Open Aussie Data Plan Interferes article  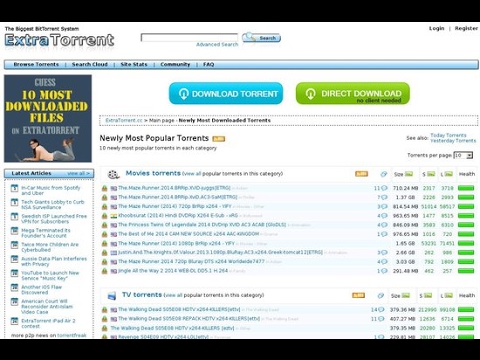click(x=54, y=261)
